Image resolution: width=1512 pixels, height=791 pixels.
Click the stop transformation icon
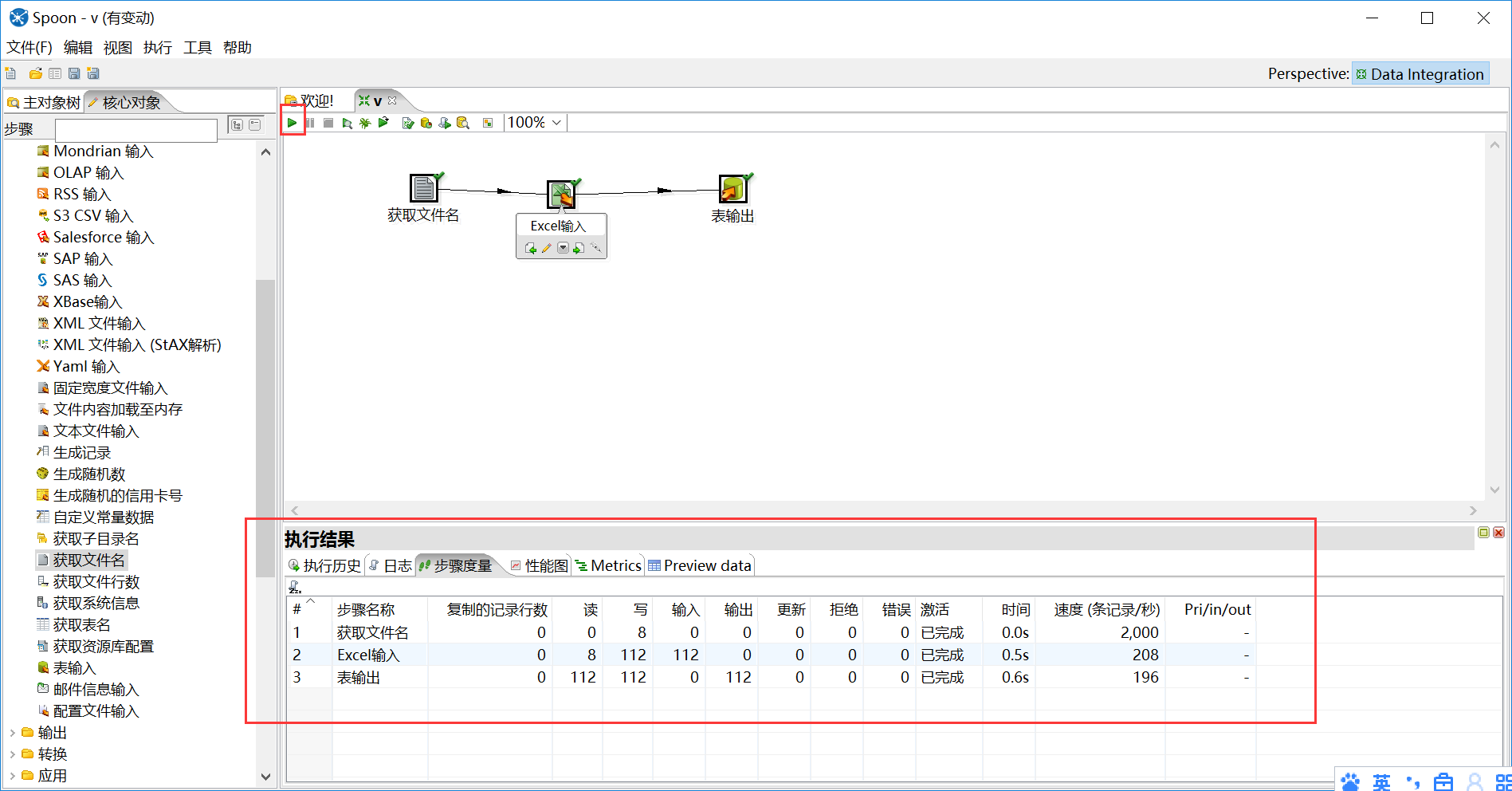click(328, 123)
